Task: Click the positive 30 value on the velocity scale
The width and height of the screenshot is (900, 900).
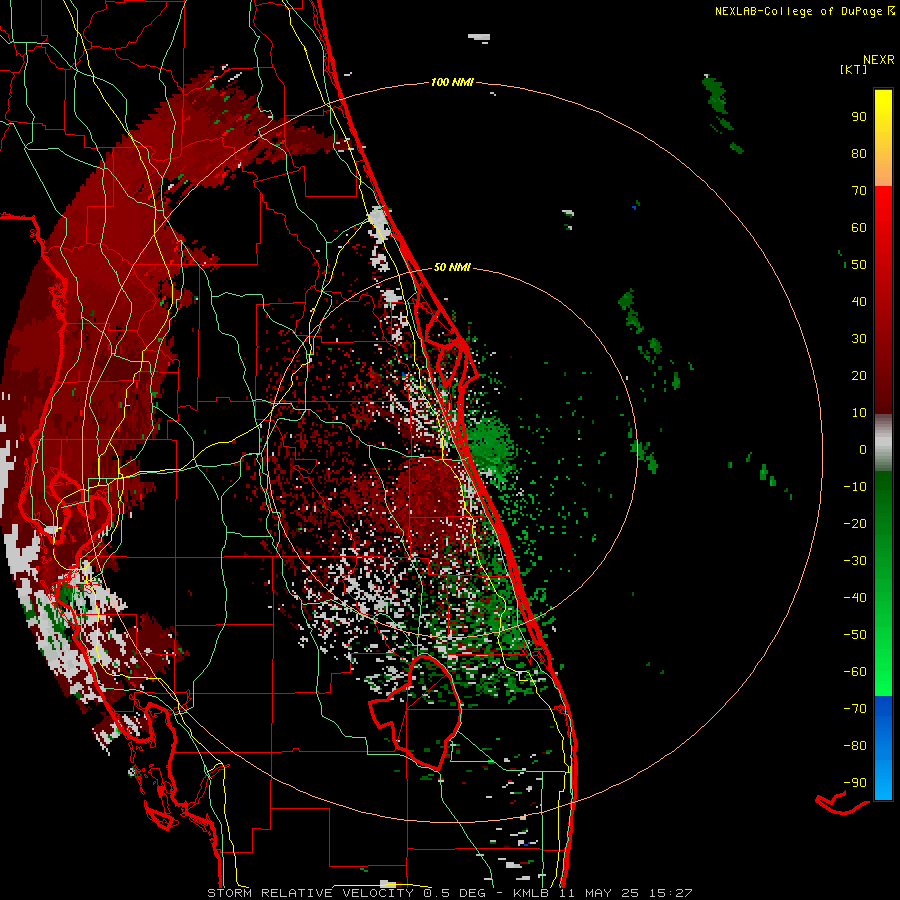Action: click(859, 339)
